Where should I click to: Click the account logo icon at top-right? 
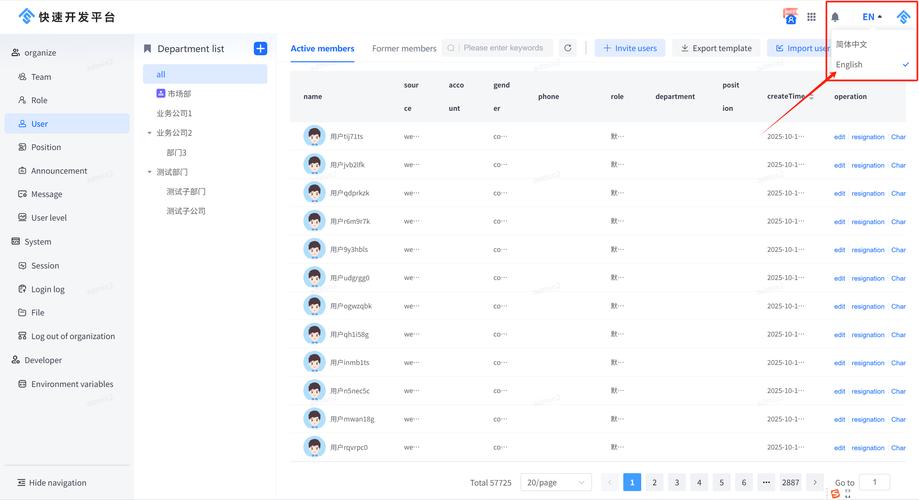(903, 17)
